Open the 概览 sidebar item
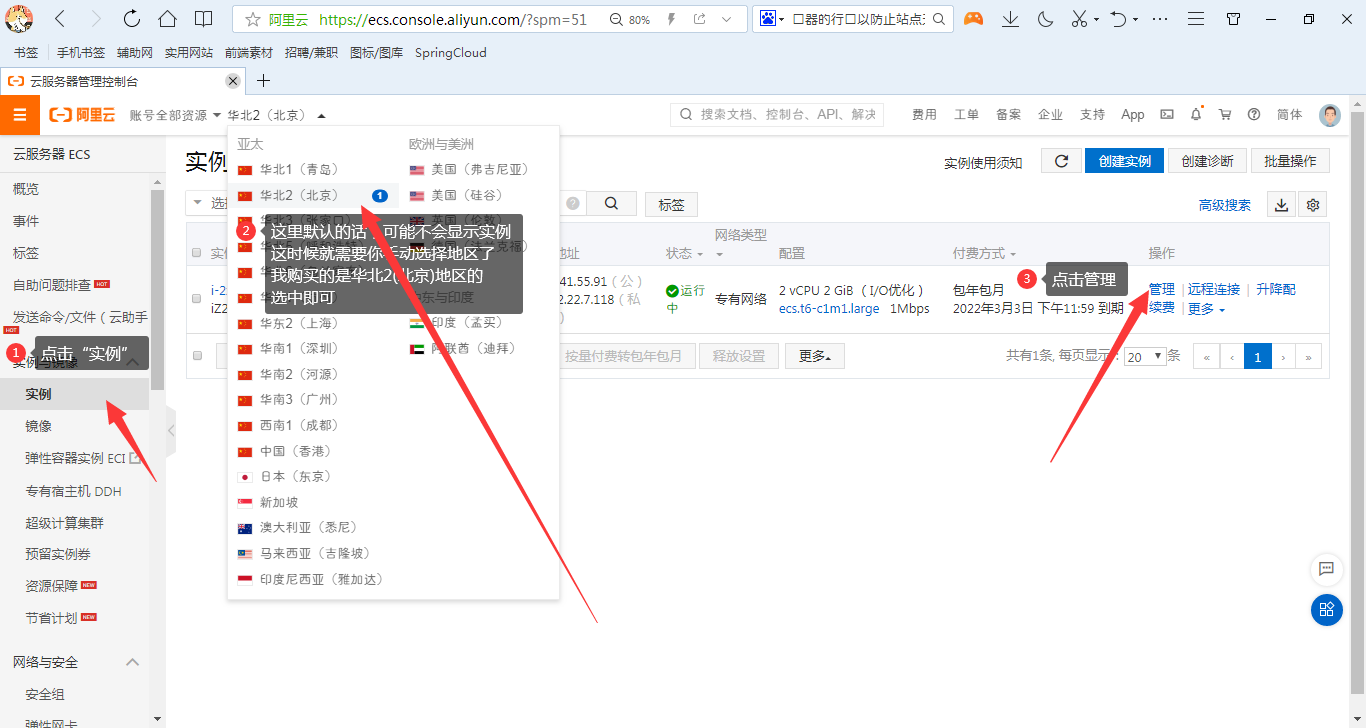Screen dimensions: 1366x728 click(x=26, y=189)
